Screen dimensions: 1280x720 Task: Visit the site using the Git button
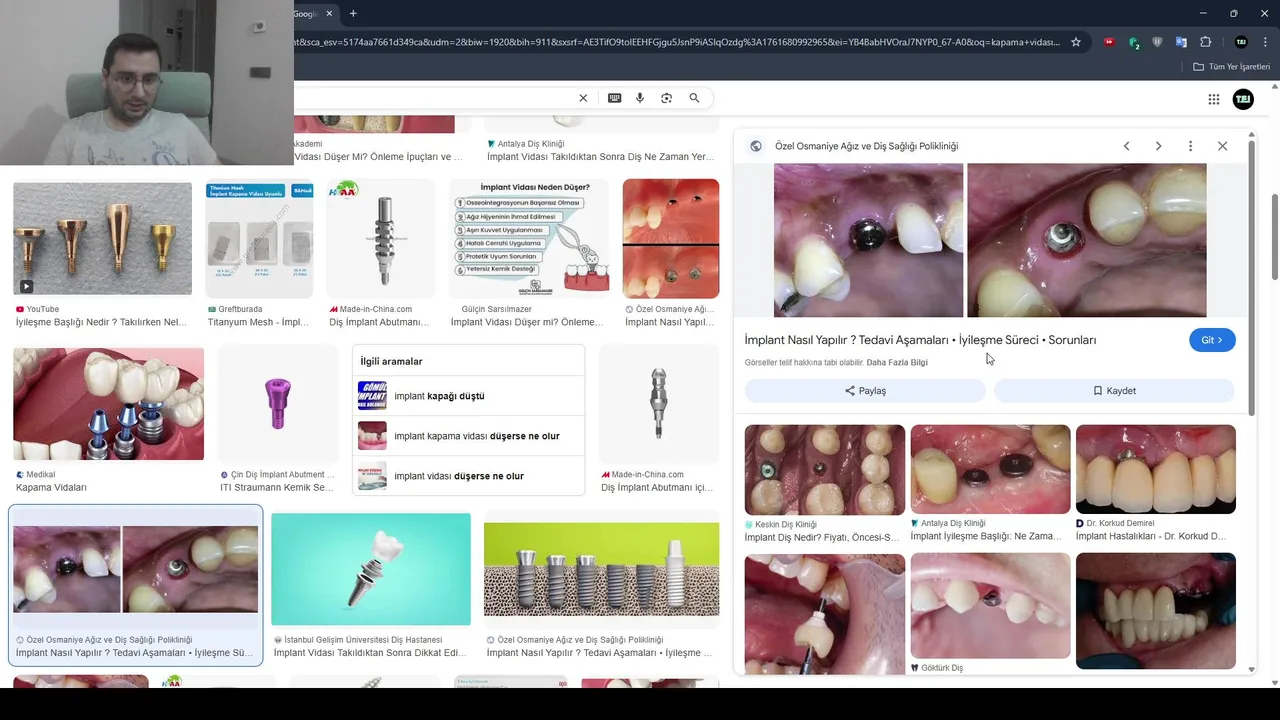(1212, 340)
